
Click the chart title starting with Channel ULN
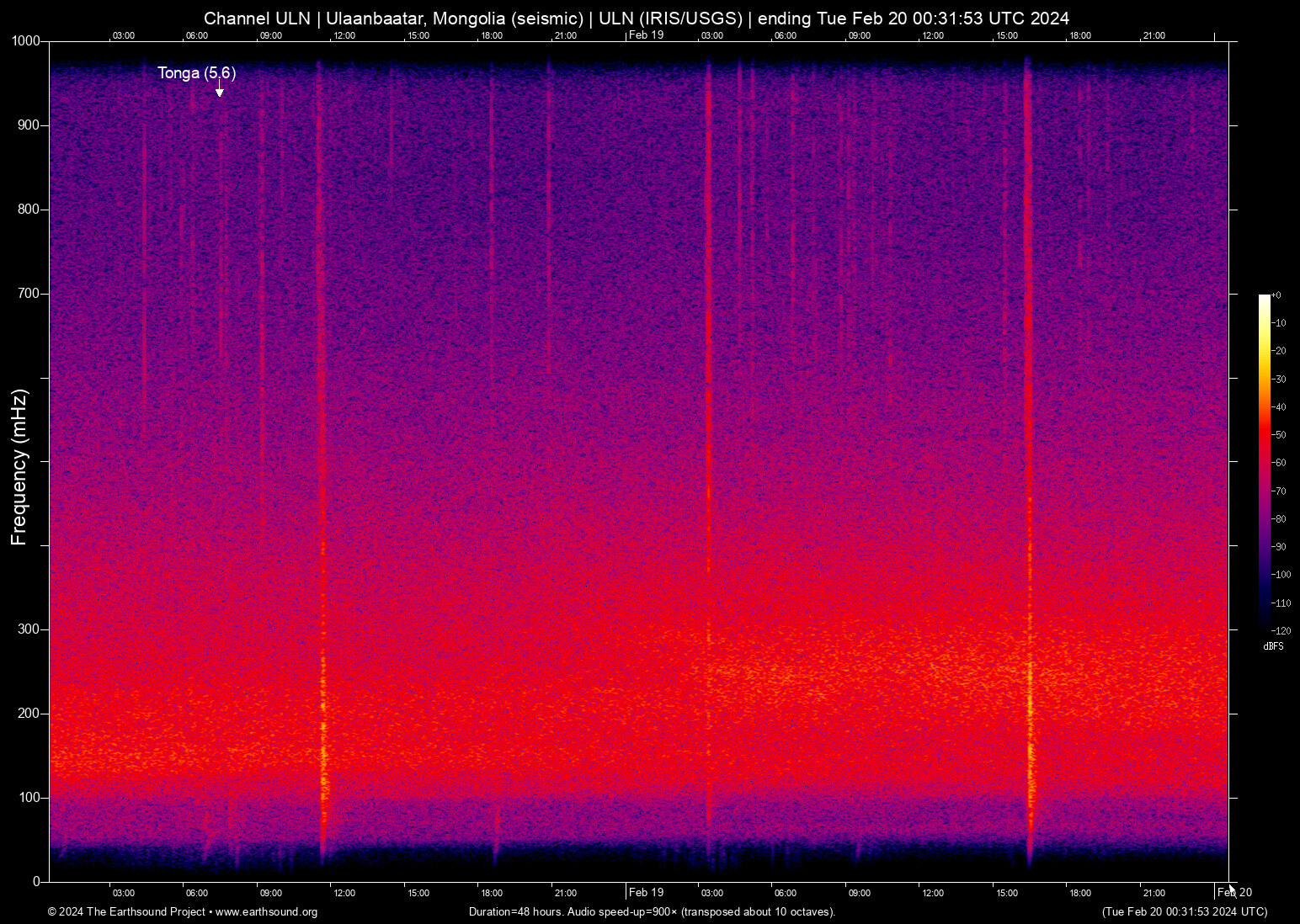pyautogui.click(x=637, y=19)
